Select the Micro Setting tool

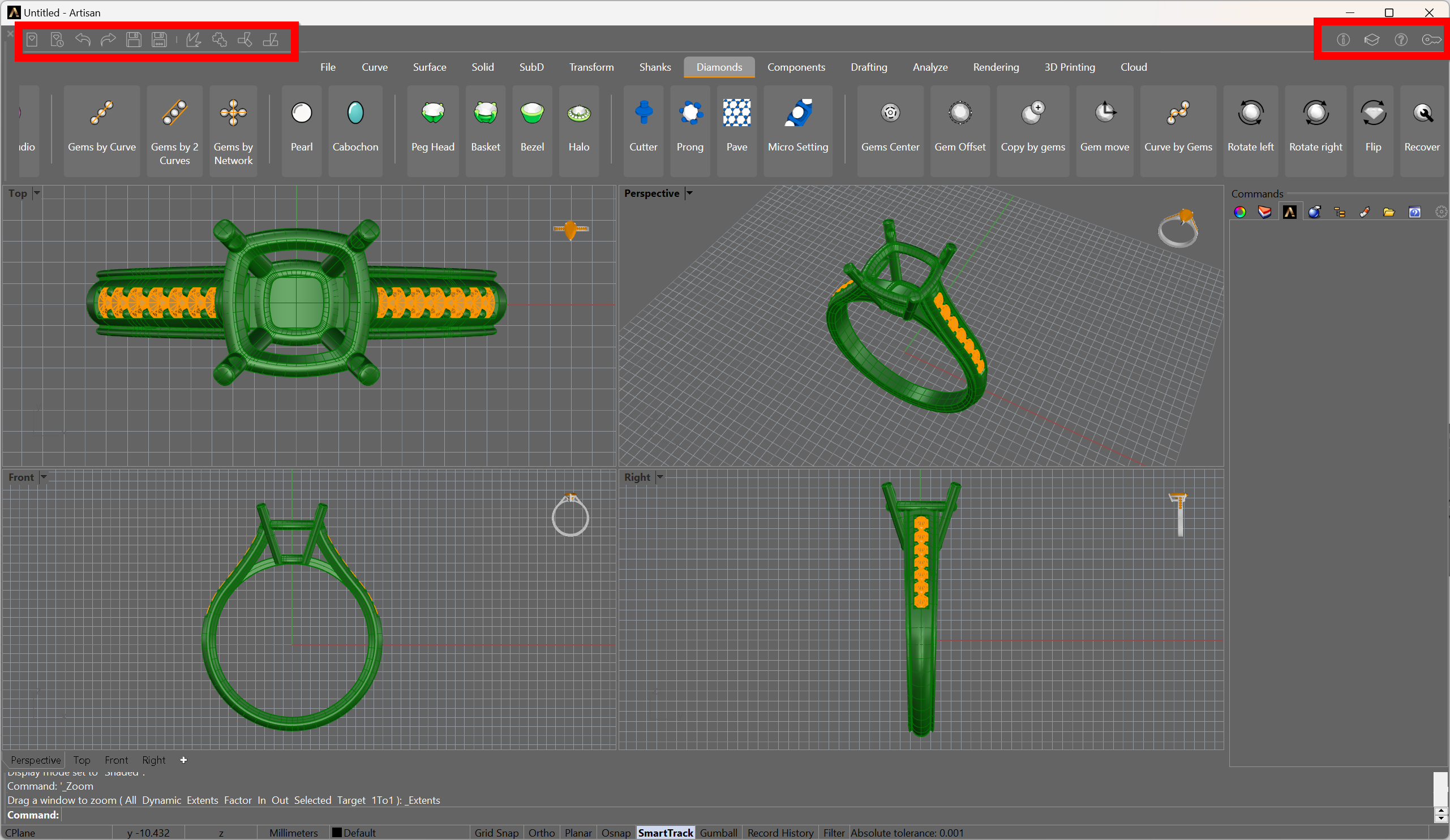(798, 131)
